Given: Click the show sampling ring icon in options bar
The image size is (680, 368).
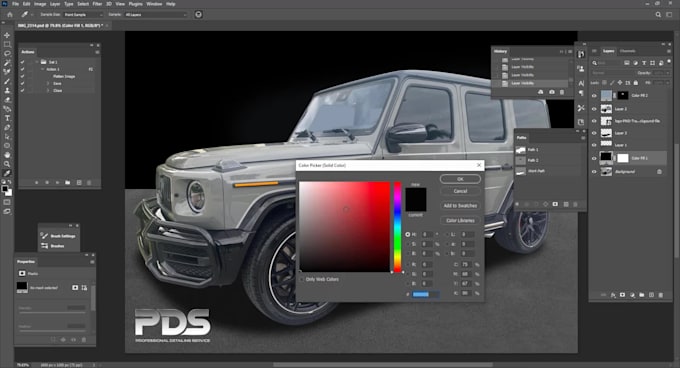Looking at the screenshot, I should tap(198, 14).
